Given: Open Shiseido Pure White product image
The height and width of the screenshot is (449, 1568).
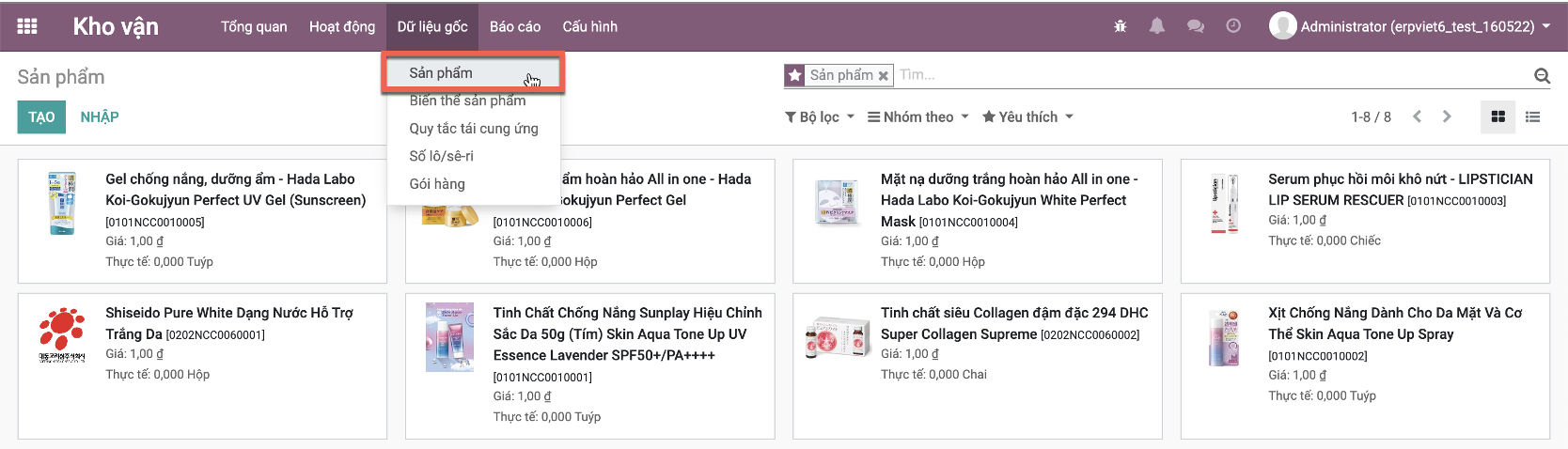Looking at the screenshot, I should click(x=62, y=335).
